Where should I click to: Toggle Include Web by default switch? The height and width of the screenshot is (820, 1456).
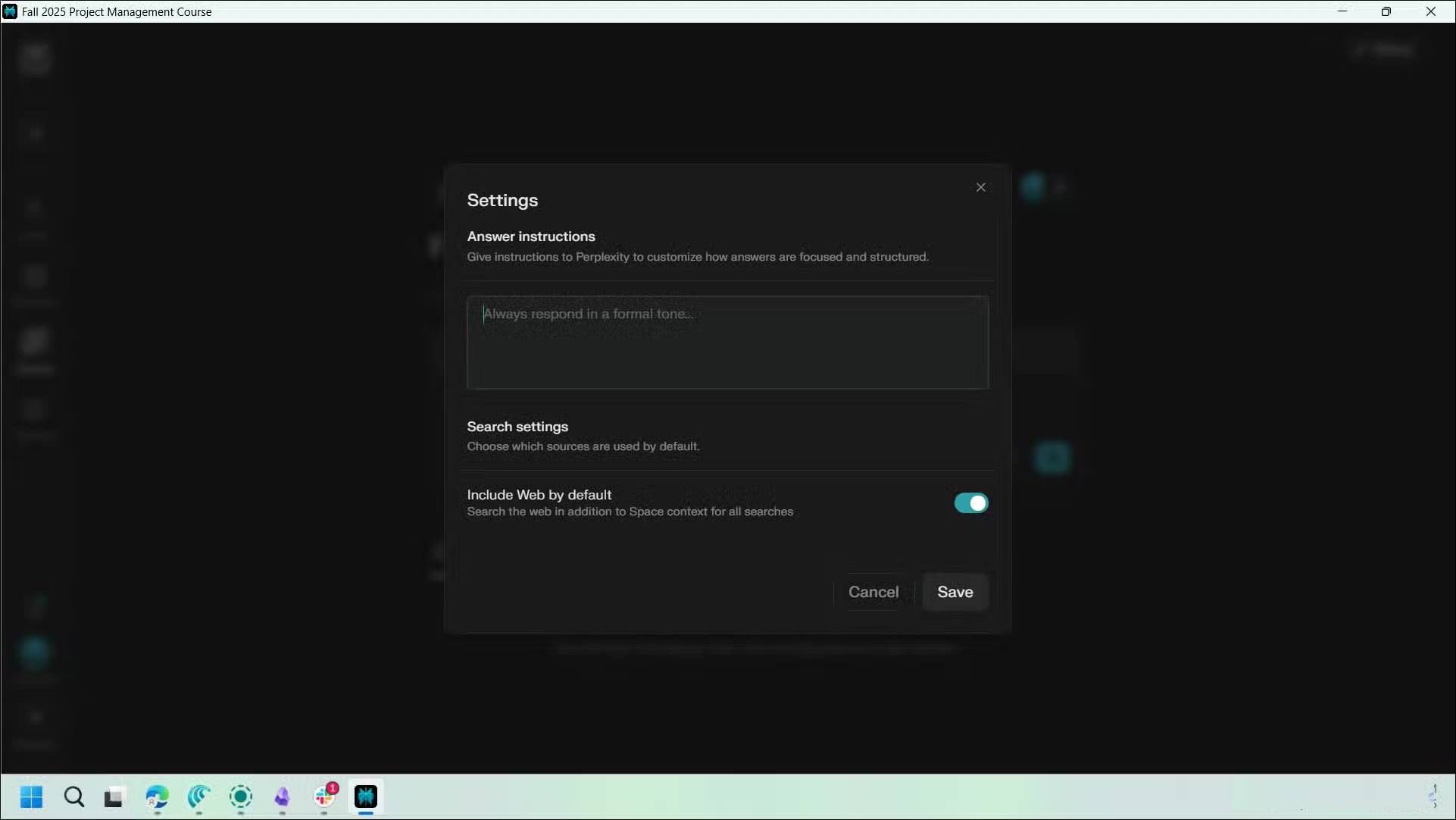click(970, 503)
